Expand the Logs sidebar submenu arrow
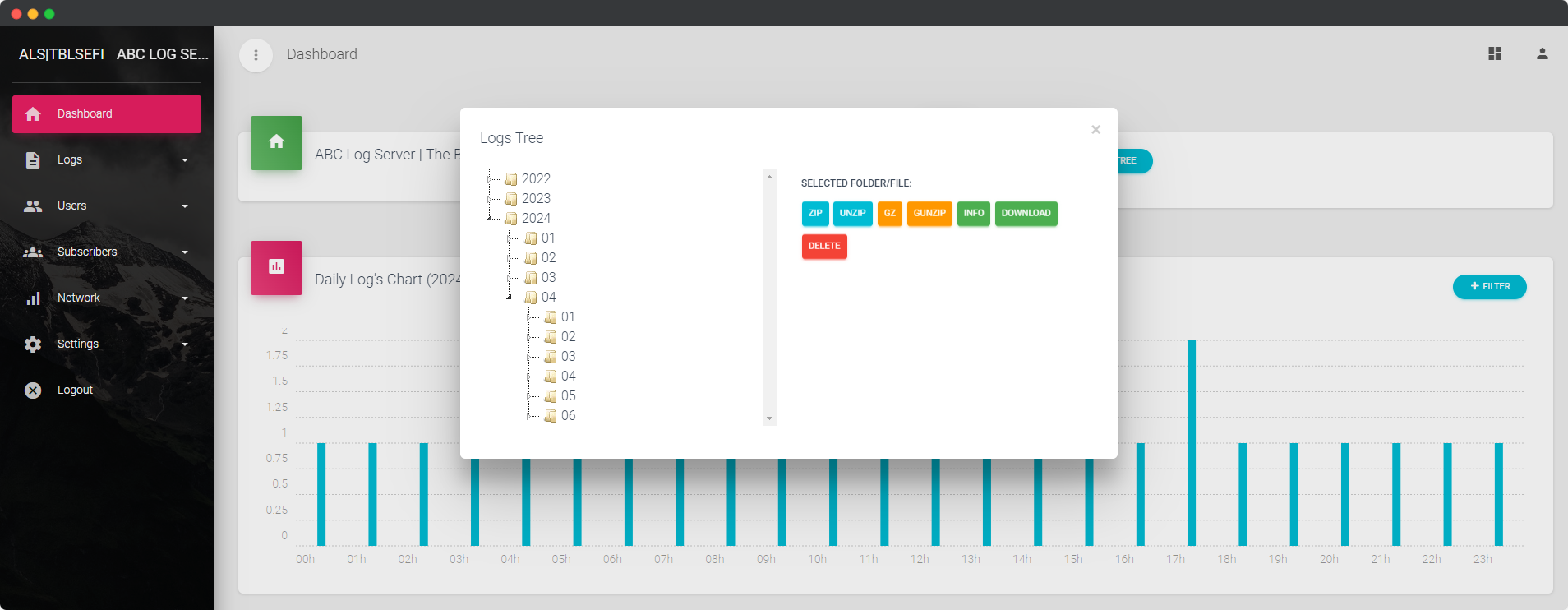The width and height of the screenshot is (1568, 610). click(x=185, y=160)
